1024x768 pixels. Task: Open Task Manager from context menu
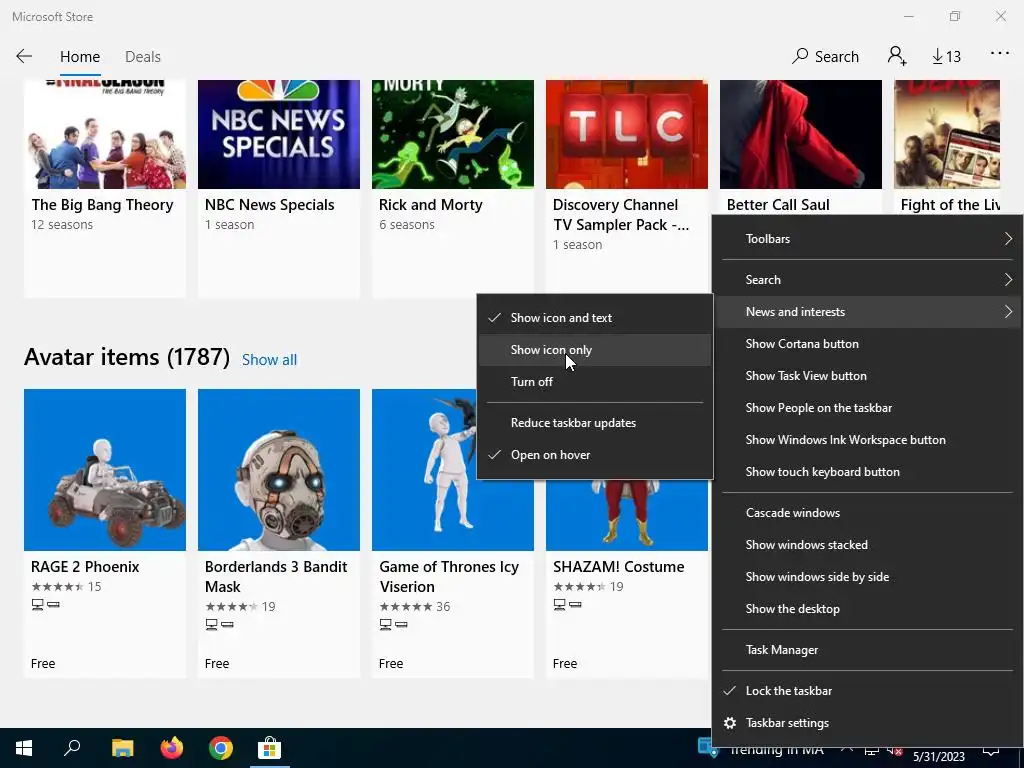pyautogui.click(x=869, y=650)
